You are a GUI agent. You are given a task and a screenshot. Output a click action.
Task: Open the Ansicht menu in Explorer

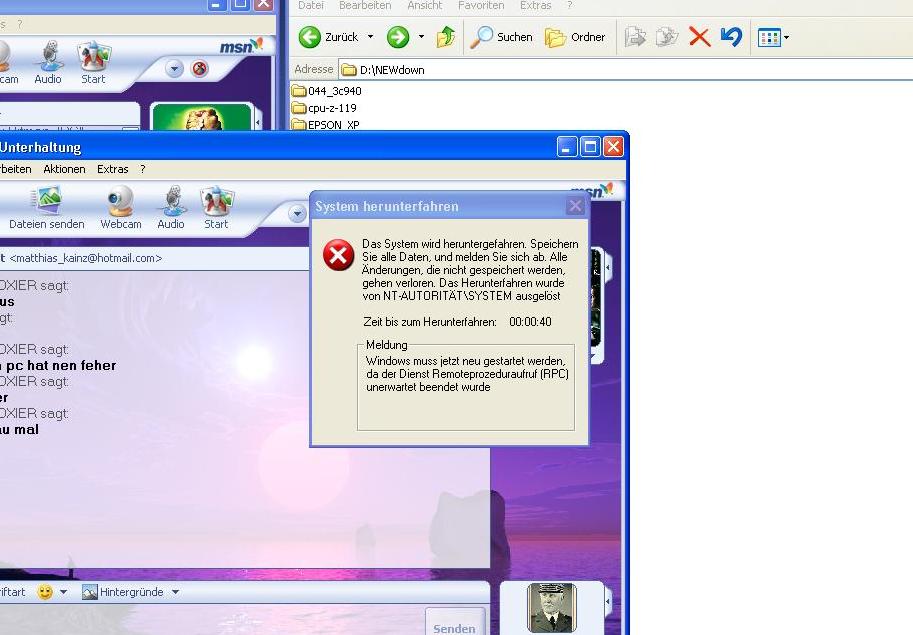point(424,5)
